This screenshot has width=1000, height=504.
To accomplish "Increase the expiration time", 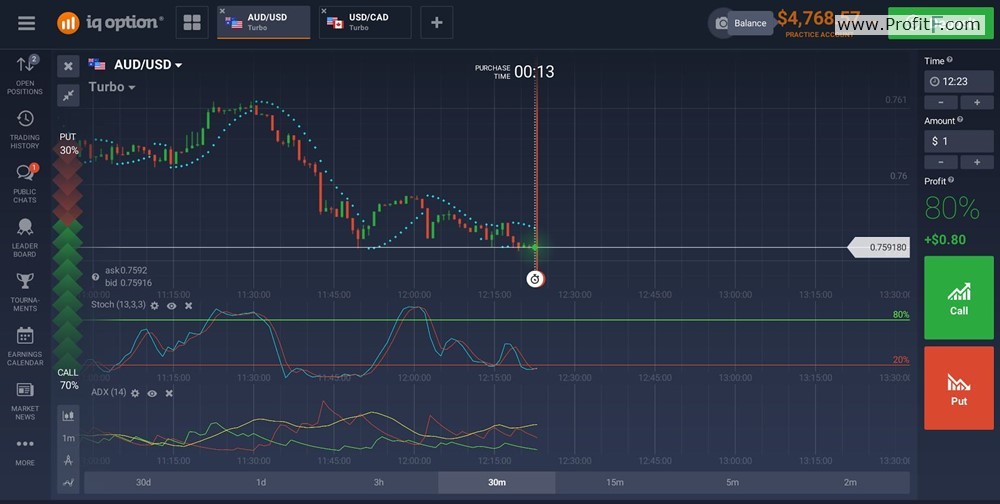I will coord(976,103).
